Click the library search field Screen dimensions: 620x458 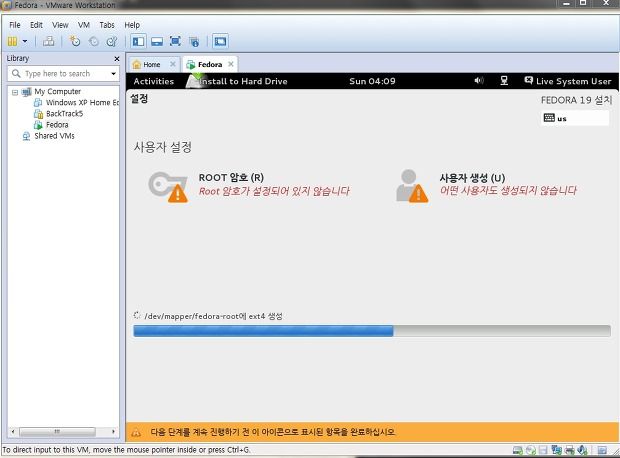63,74
